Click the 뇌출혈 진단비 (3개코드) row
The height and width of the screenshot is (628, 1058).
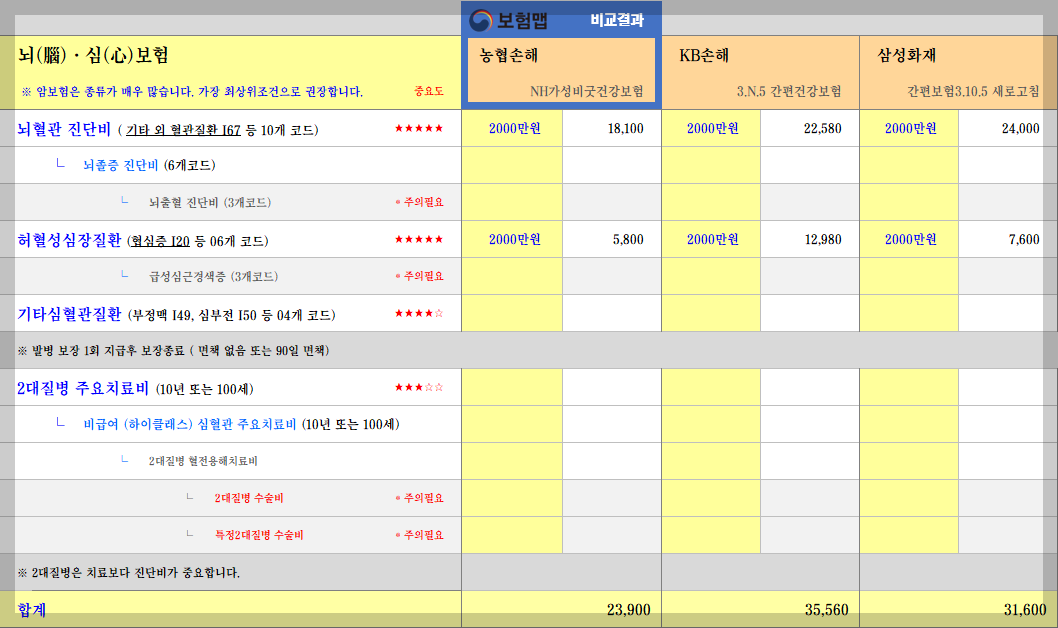coord(210,202)
